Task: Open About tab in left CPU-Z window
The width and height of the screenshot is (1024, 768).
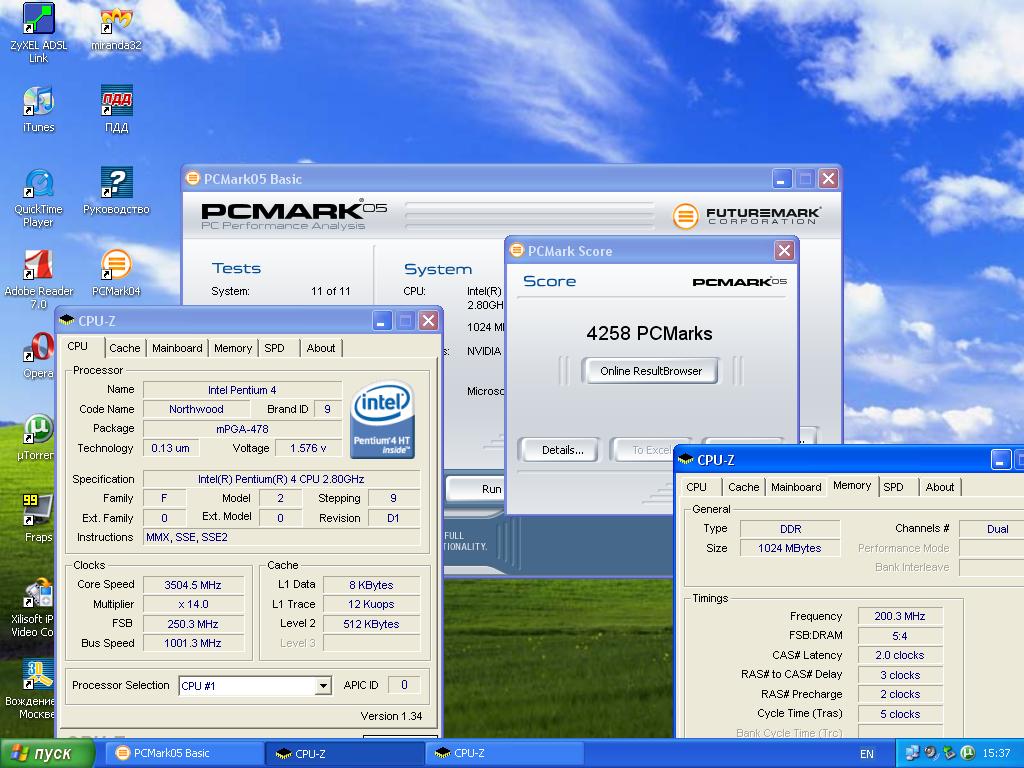Action: 321,348
